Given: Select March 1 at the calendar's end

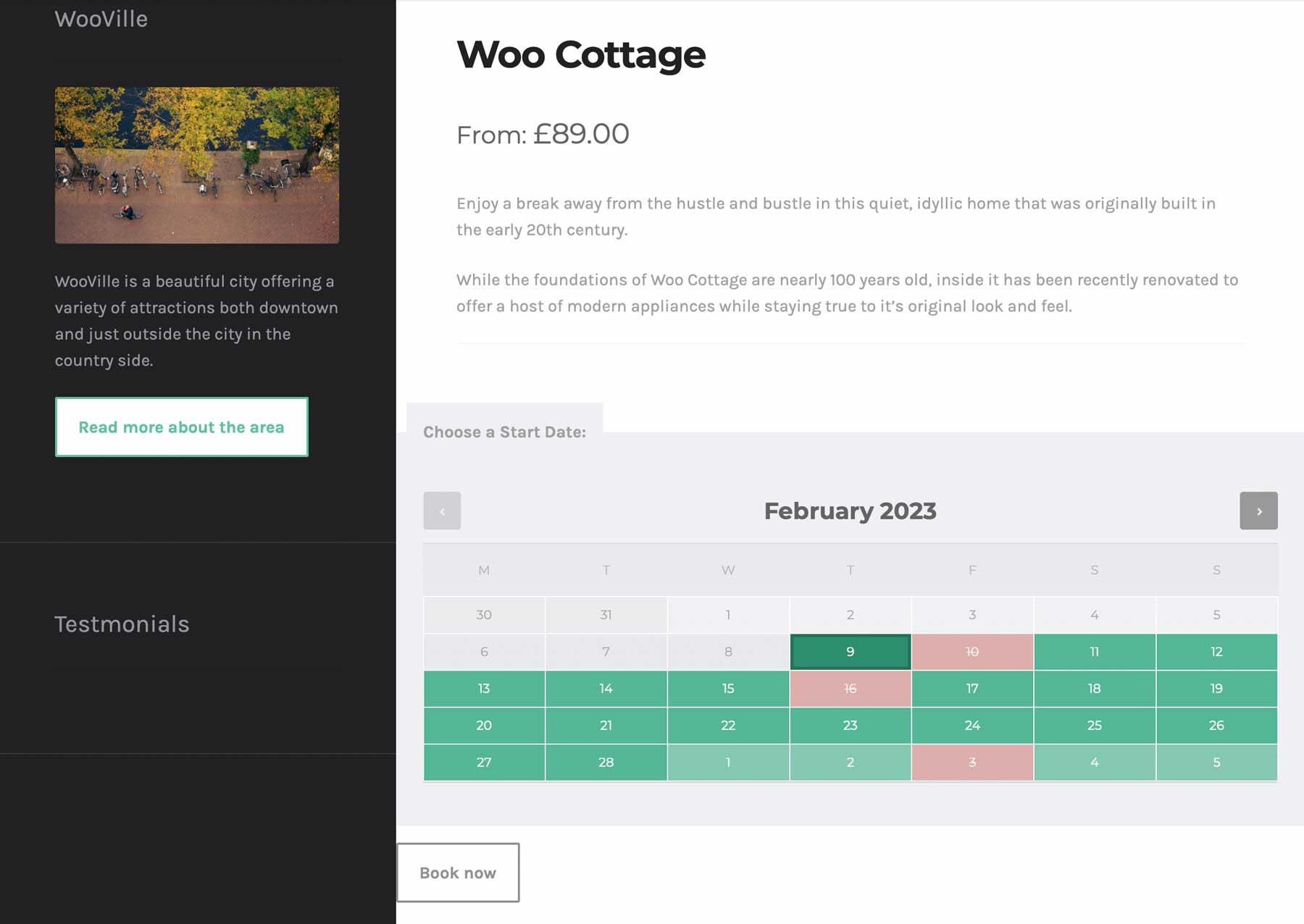Looking at the screenshot, I should [728, 762].
